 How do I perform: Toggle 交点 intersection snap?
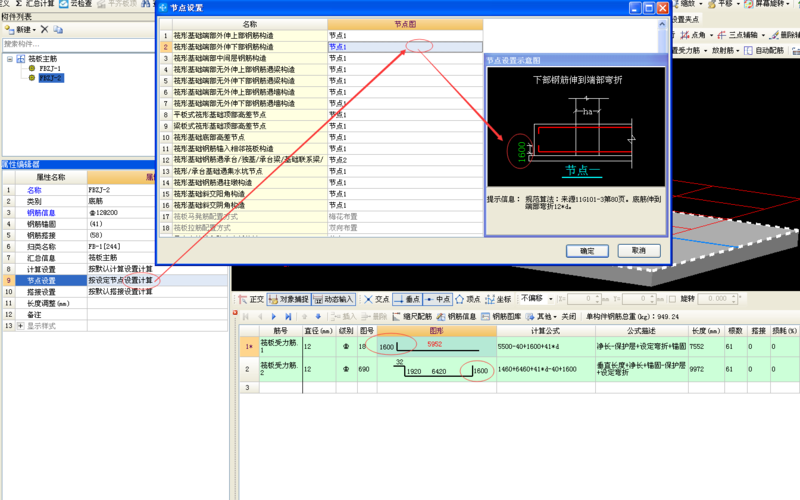click(x=377, y=299)
